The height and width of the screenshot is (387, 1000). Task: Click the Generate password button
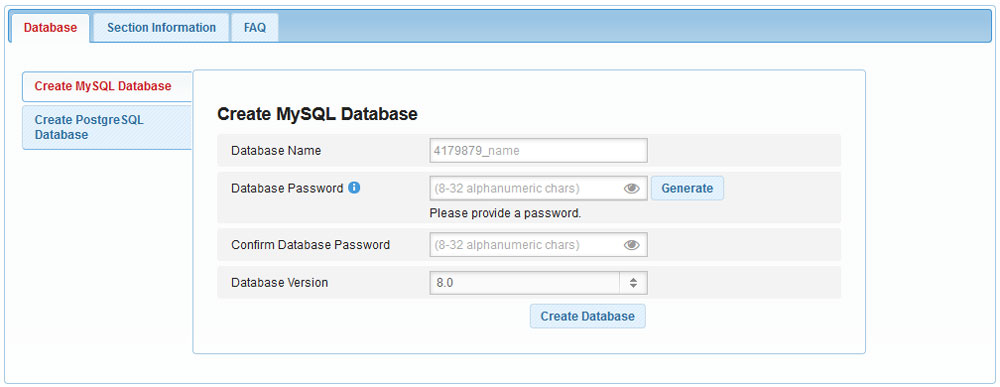687,188
